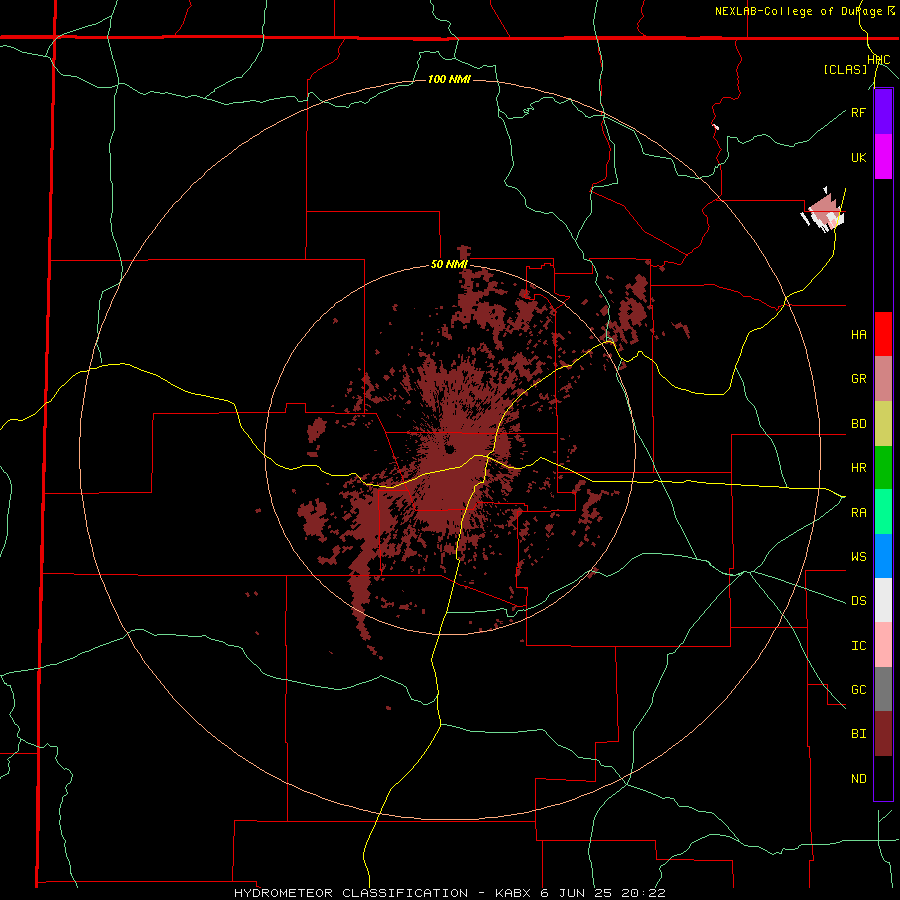Click the DS white legend swatch
900x900 pixels.
coord(883,600)
